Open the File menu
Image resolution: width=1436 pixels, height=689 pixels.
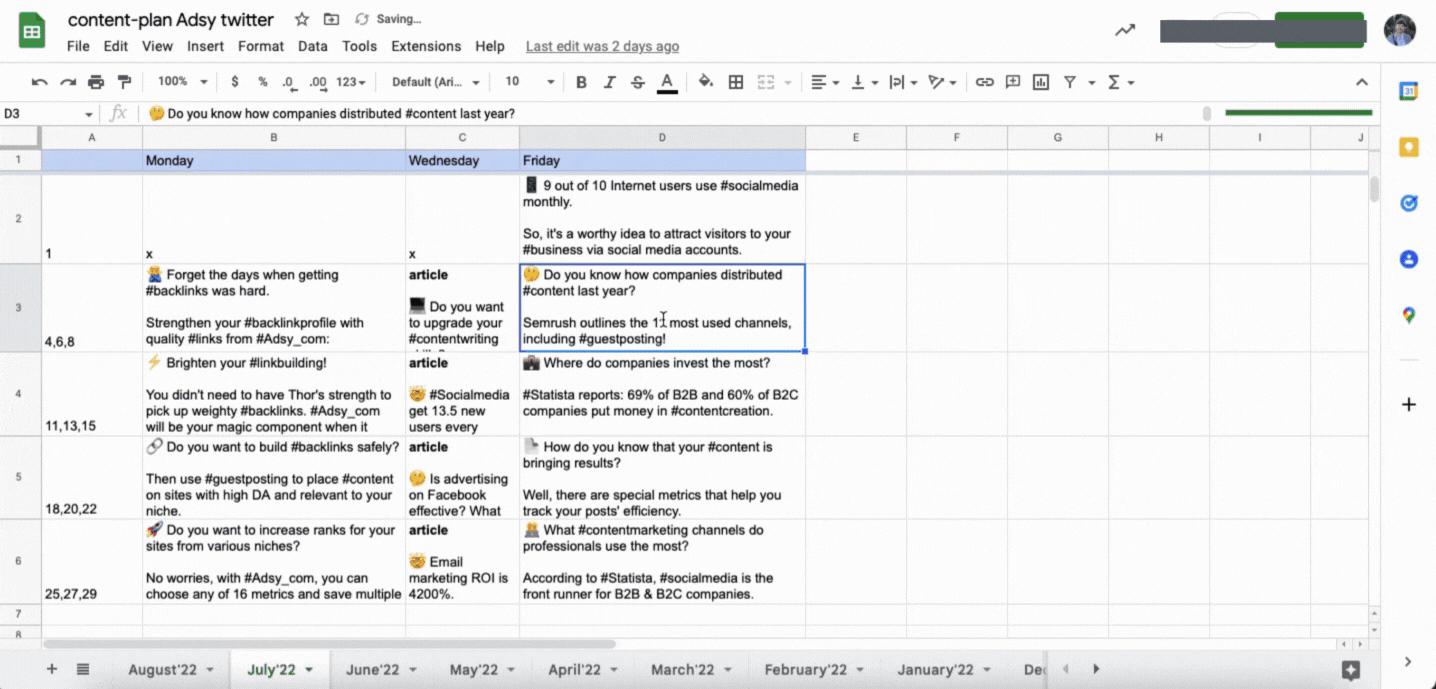tap(78, 46)
